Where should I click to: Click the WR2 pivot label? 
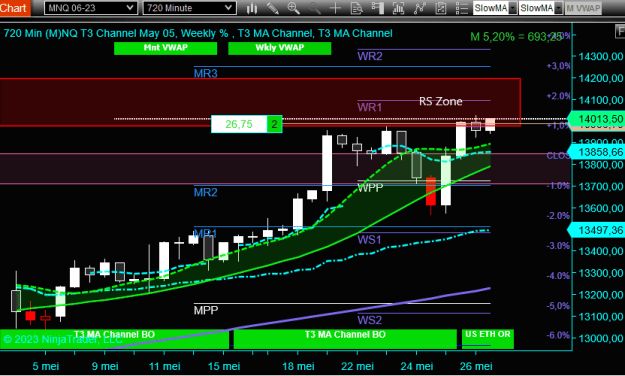click(369, 56)
